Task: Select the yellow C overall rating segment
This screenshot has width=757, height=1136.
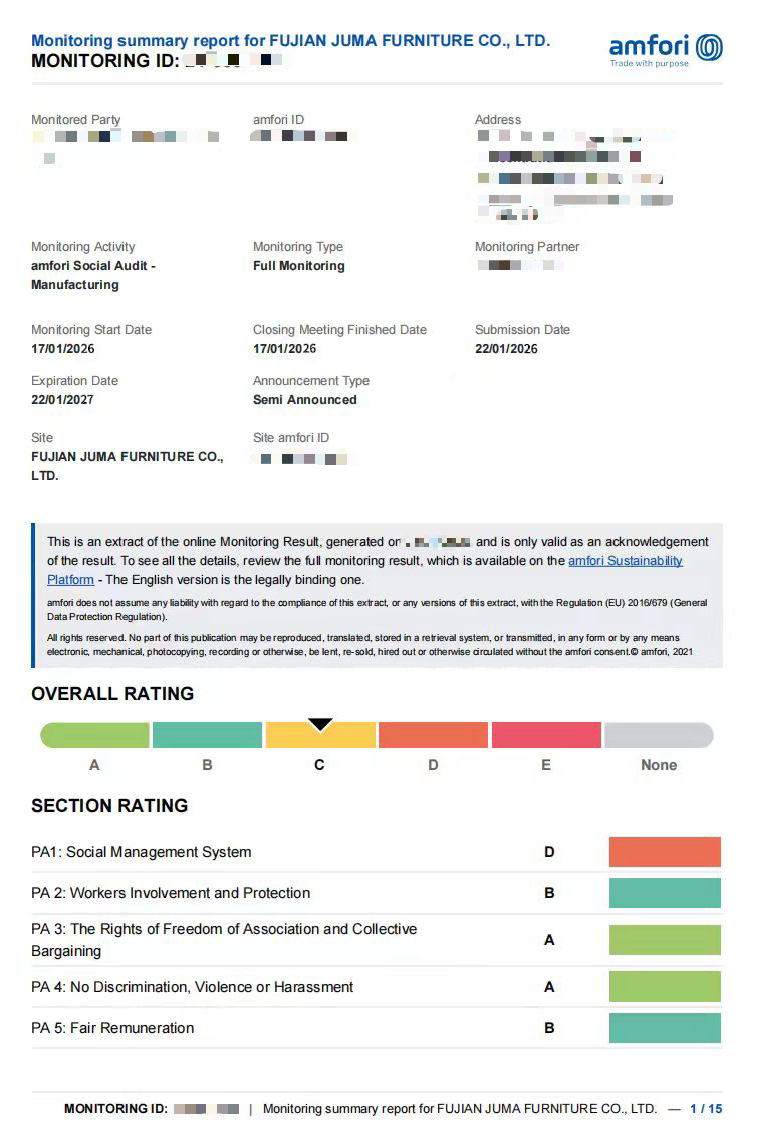Action: [x=321, y=735]
